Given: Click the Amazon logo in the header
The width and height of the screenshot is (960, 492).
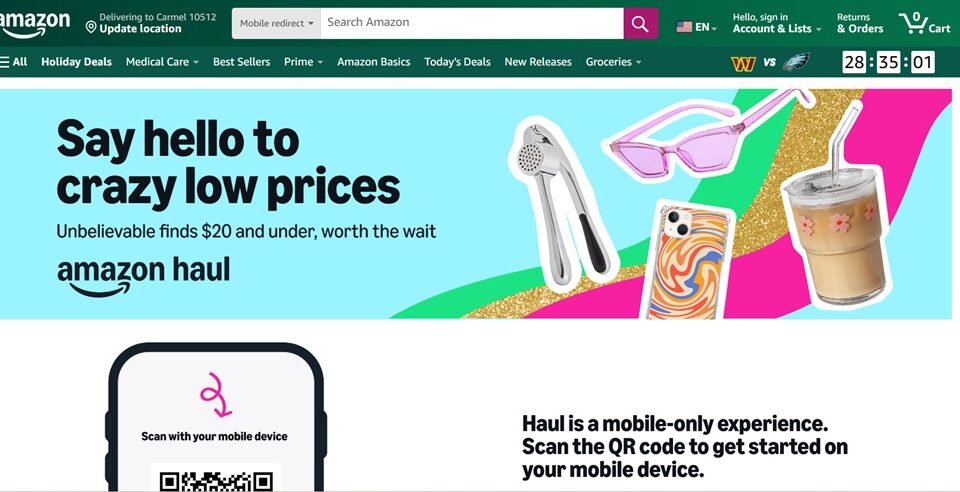Looking at the screenshot, I should point(34,24).
